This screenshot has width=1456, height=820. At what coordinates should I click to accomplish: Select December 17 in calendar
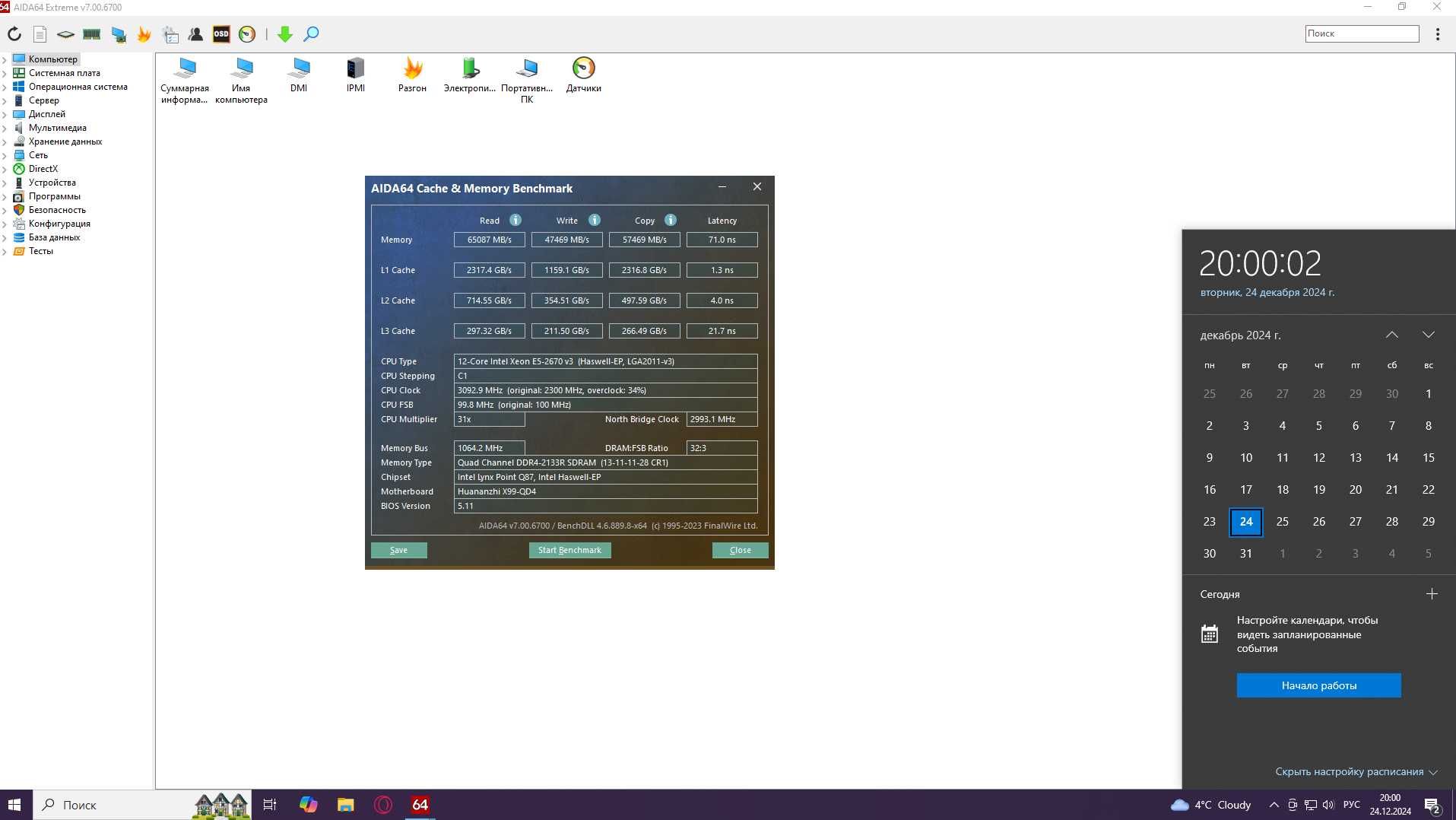[1246, 490]
